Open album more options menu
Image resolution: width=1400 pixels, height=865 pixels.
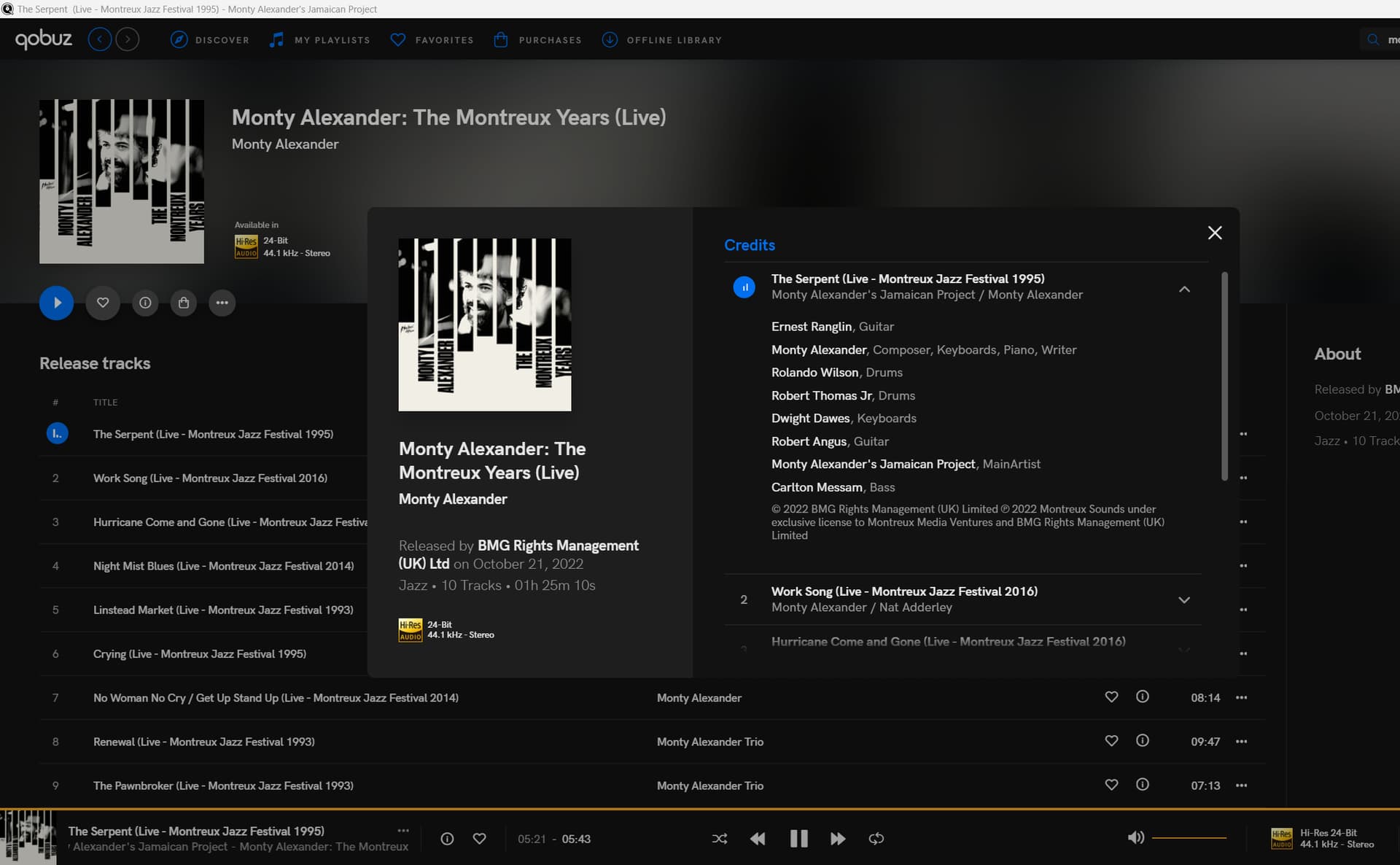click(222, 303)
